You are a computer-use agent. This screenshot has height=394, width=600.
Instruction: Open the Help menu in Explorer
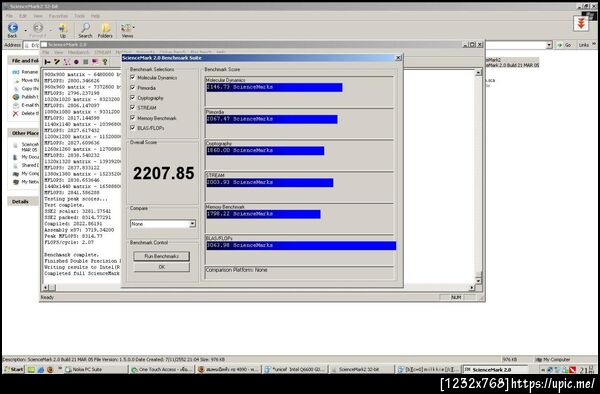pos(95,16)
